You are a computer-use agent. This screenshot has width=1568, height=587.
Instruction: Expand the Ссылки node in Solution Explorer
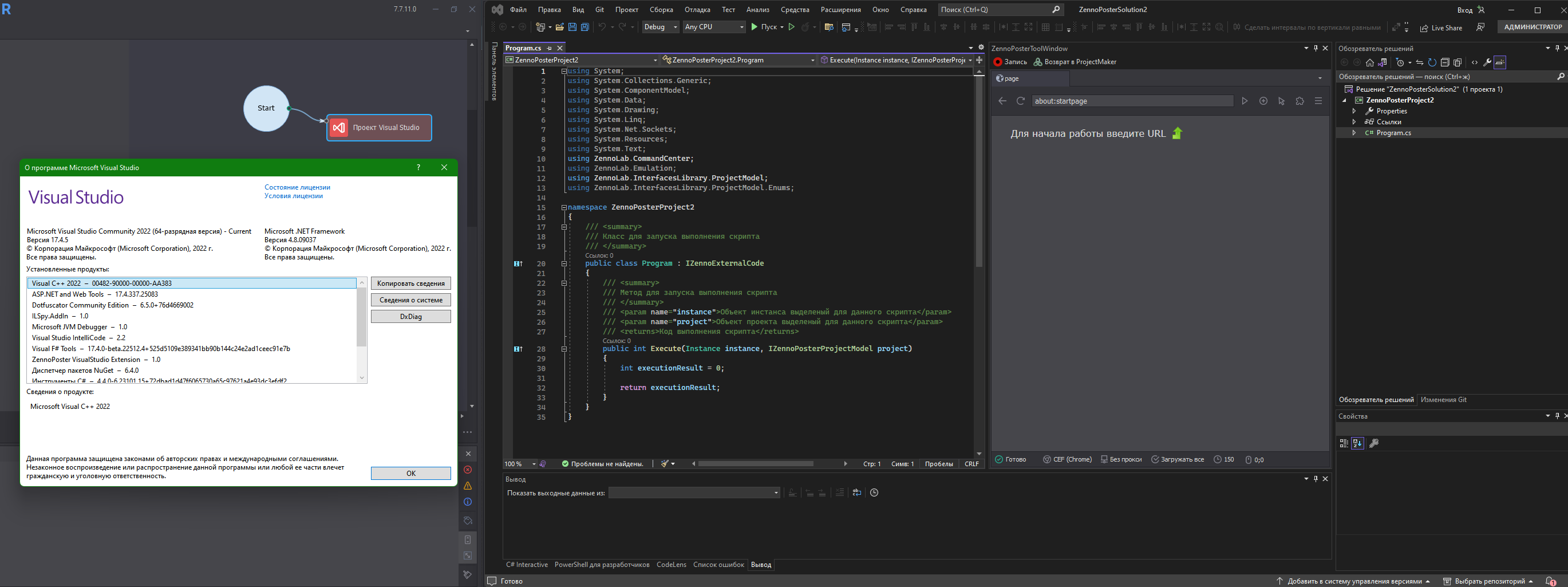[x=1354, y=122]
